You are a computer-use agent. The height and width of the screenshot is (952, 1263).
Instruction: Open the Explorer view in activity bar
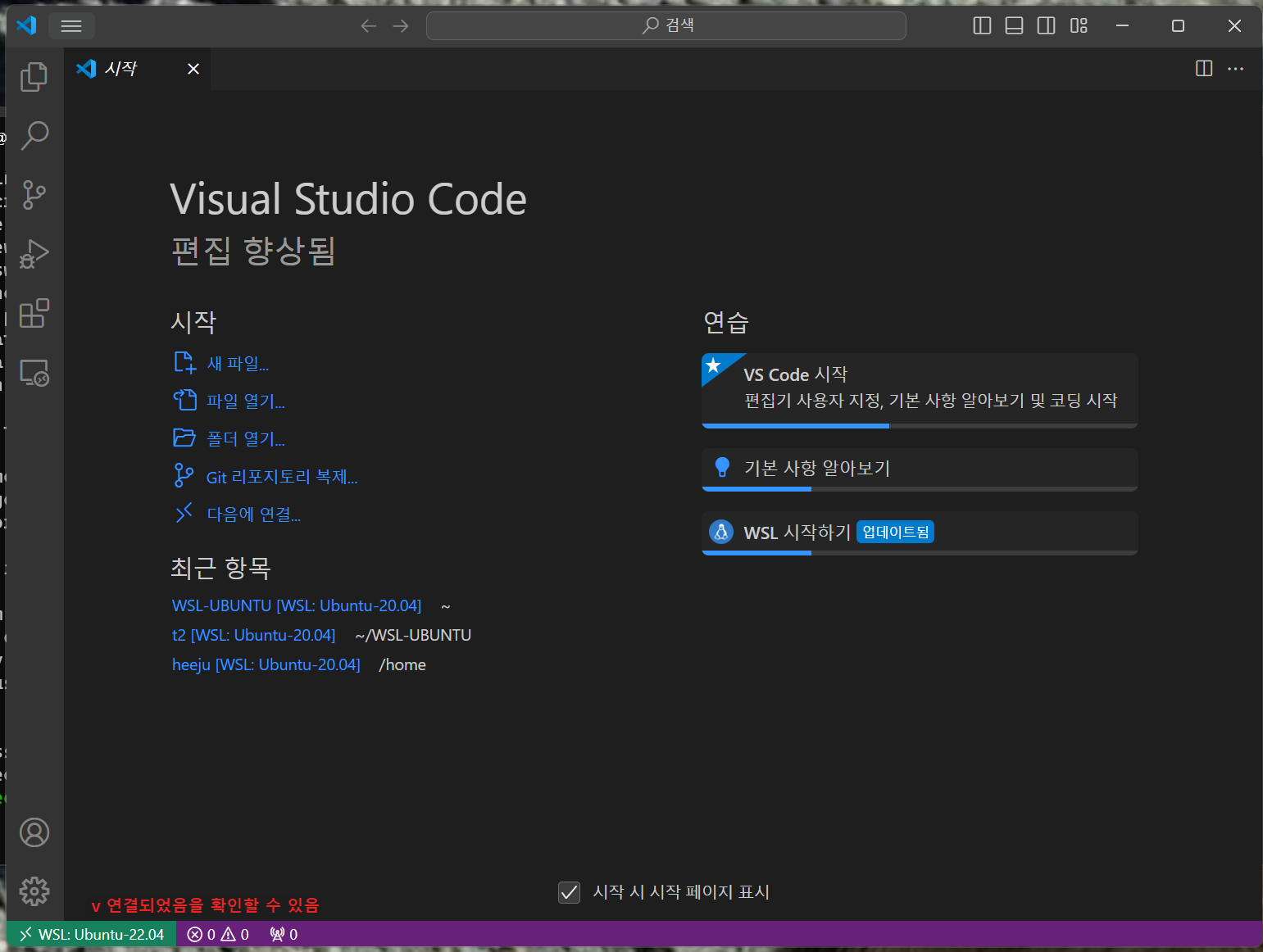(x=34, y=77)
